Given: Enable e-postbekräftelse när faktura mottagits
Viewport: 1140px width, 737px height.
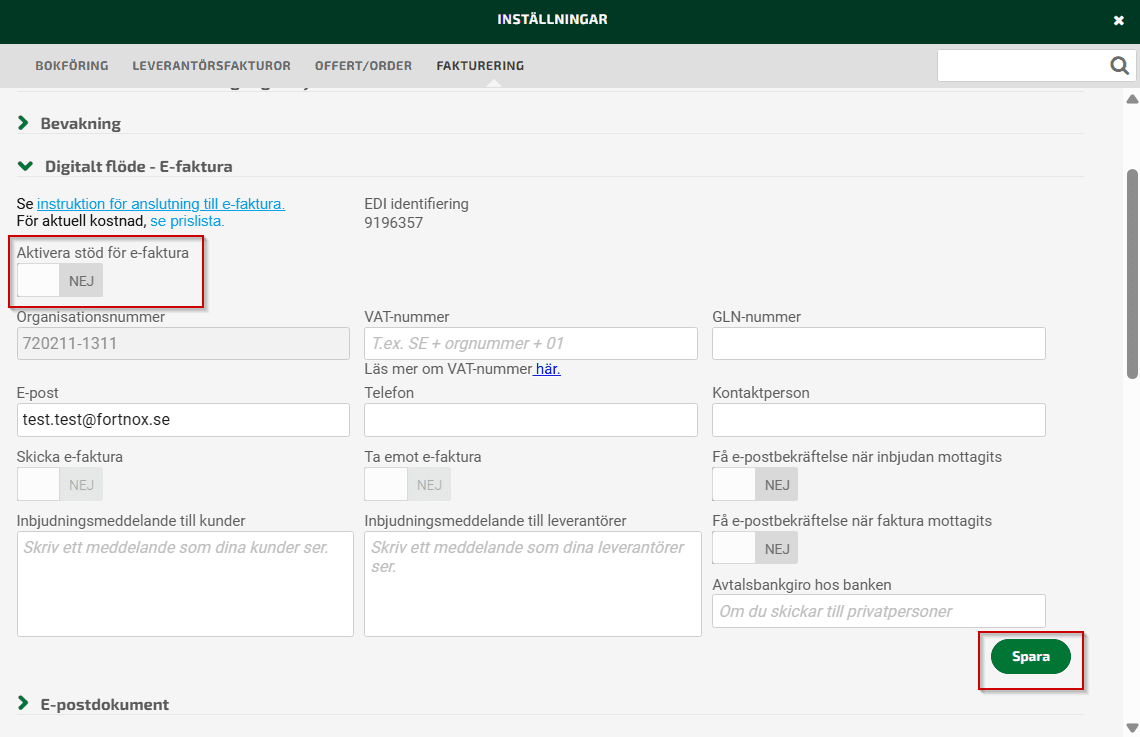Looking at the screenshot, I should tap(754, 548).
